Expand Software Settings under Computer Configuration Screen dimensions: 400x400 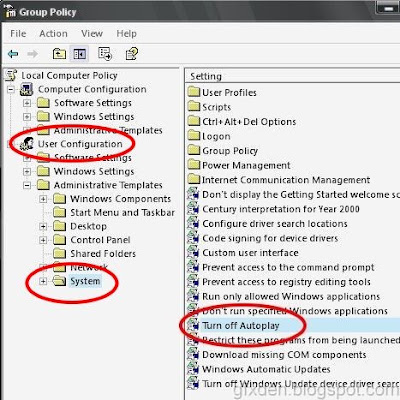tap(27, 103)
